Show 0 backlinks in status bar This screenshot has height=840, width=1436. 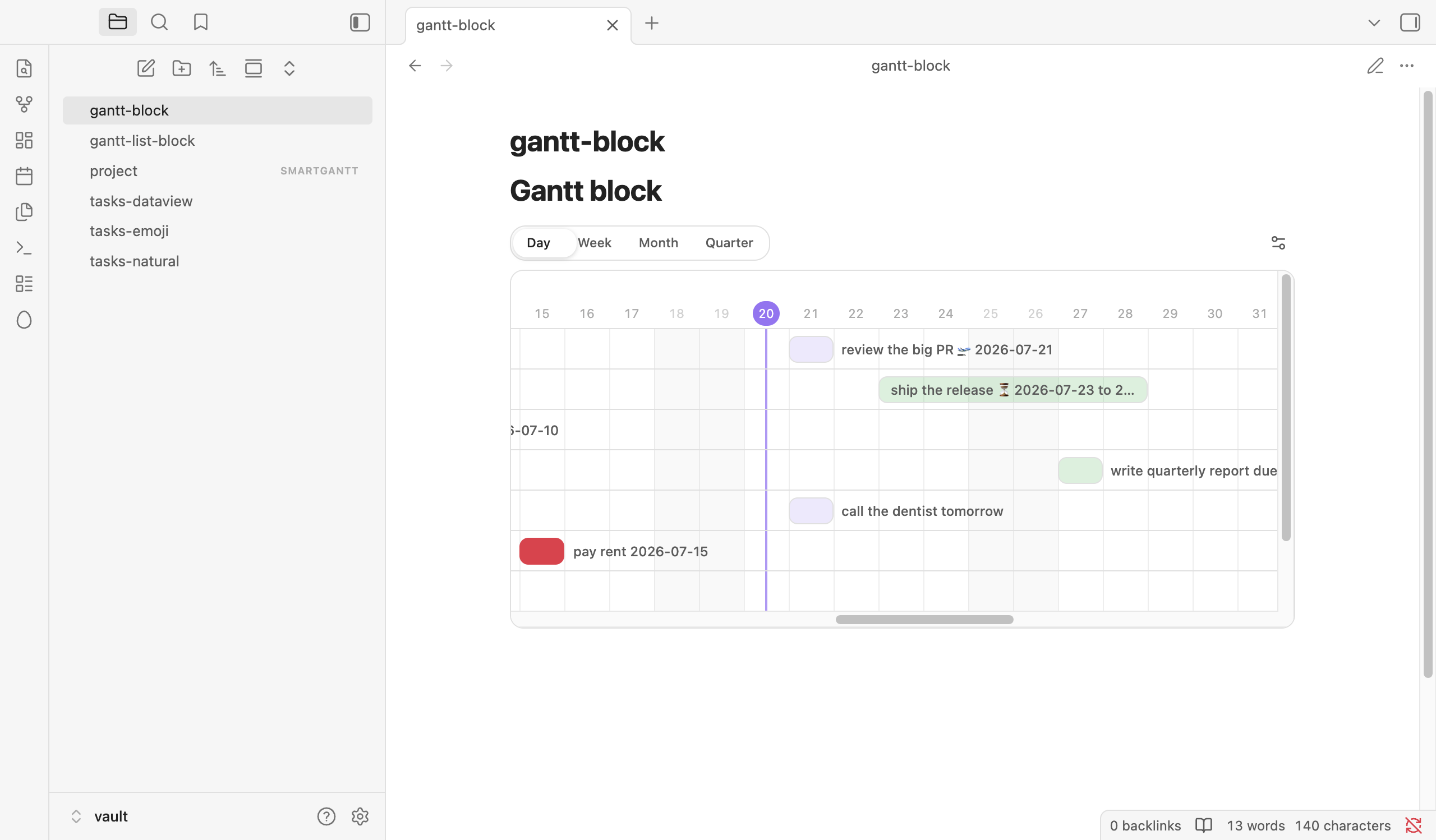(x=1145, y=826)
